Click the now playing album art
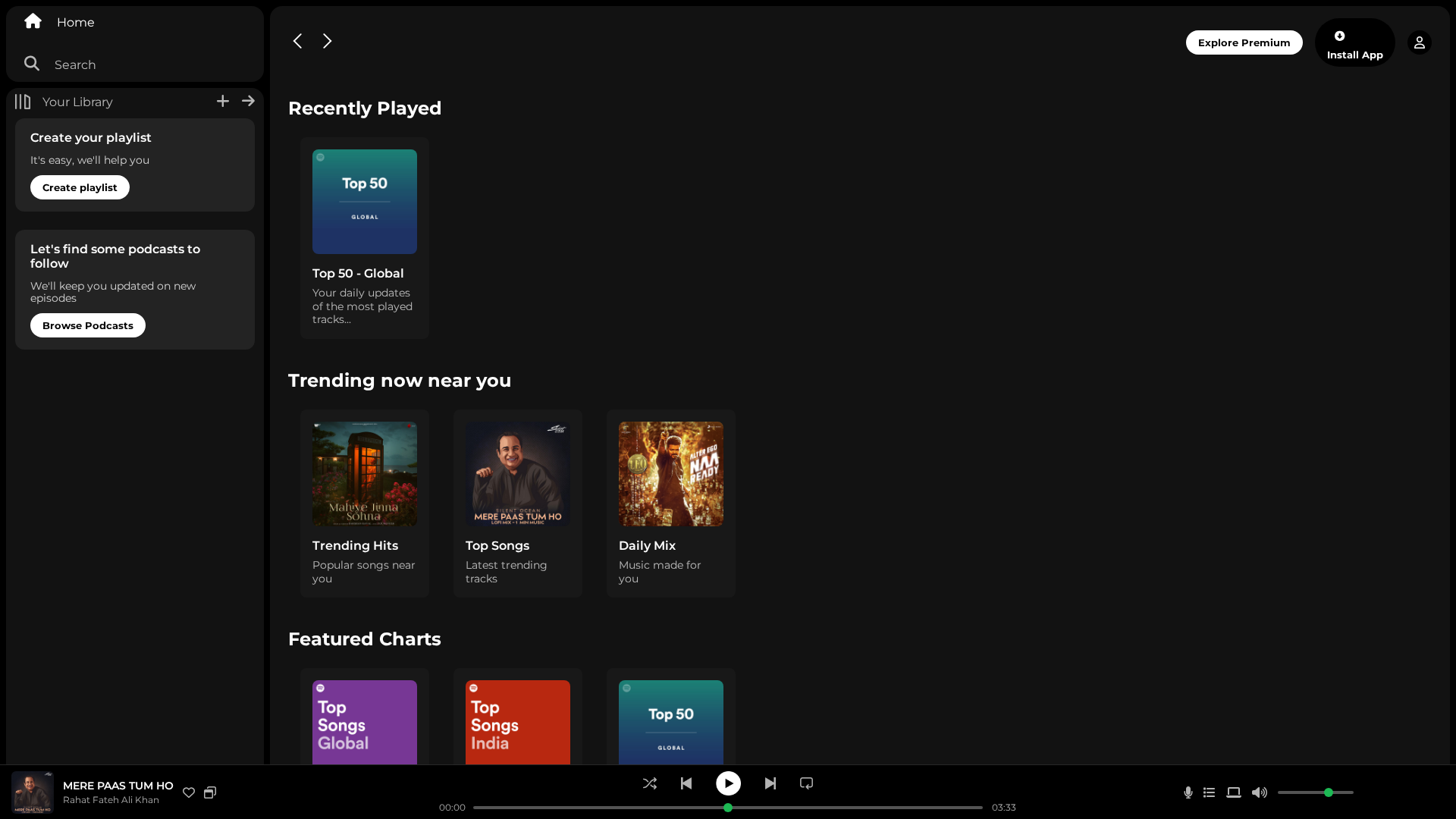1456x819 pixels. pyautogui.click(x=33, y=792)
